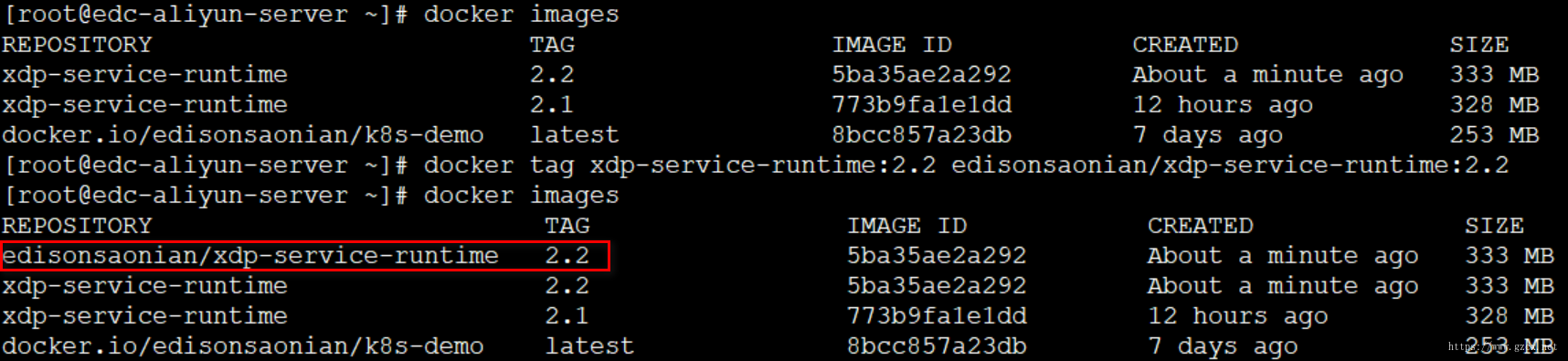The height and width of the screenshot is (361, 1568).
Task: Click the second CREATED column header
Action: pyautogui.click(x=1201, y=226)
